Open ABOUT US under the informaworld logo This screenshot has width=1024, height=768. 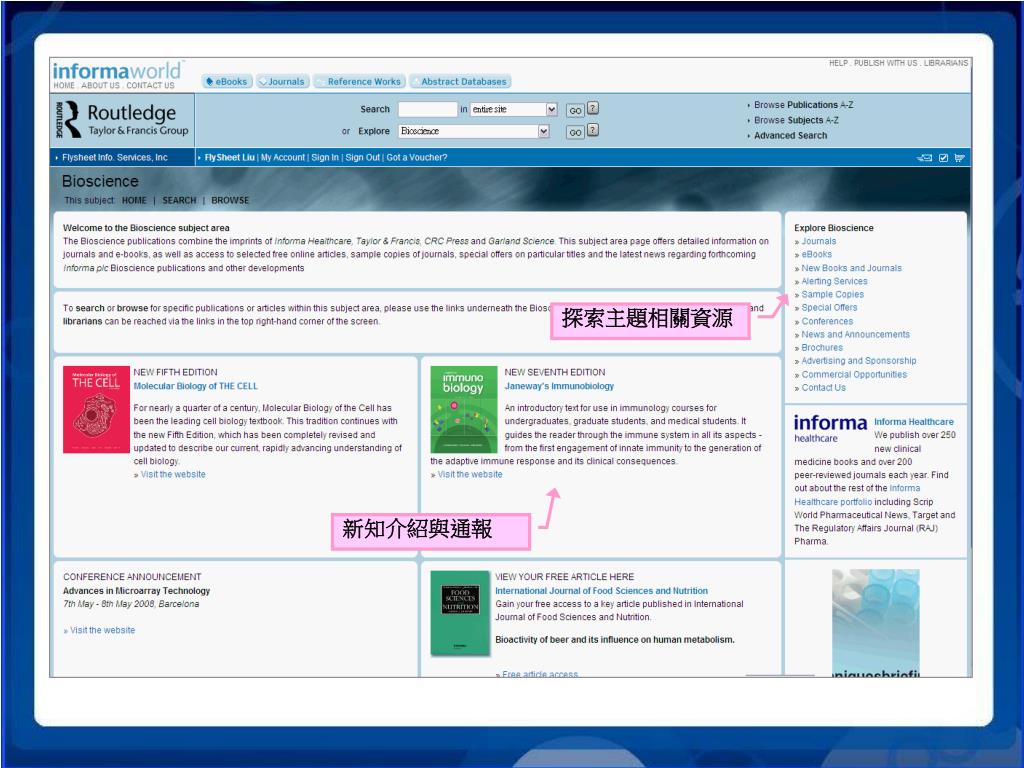click(101, 86)
